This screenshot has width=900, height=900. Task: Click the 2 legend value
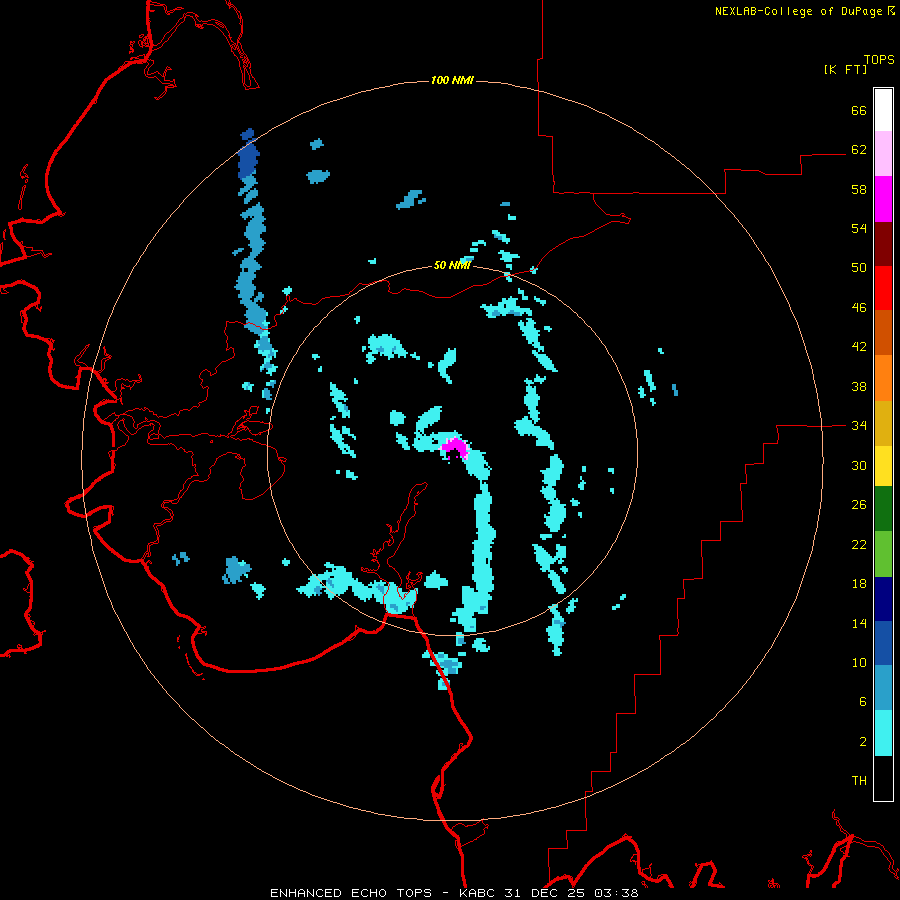pyautogui.click(x=863, y=742)
